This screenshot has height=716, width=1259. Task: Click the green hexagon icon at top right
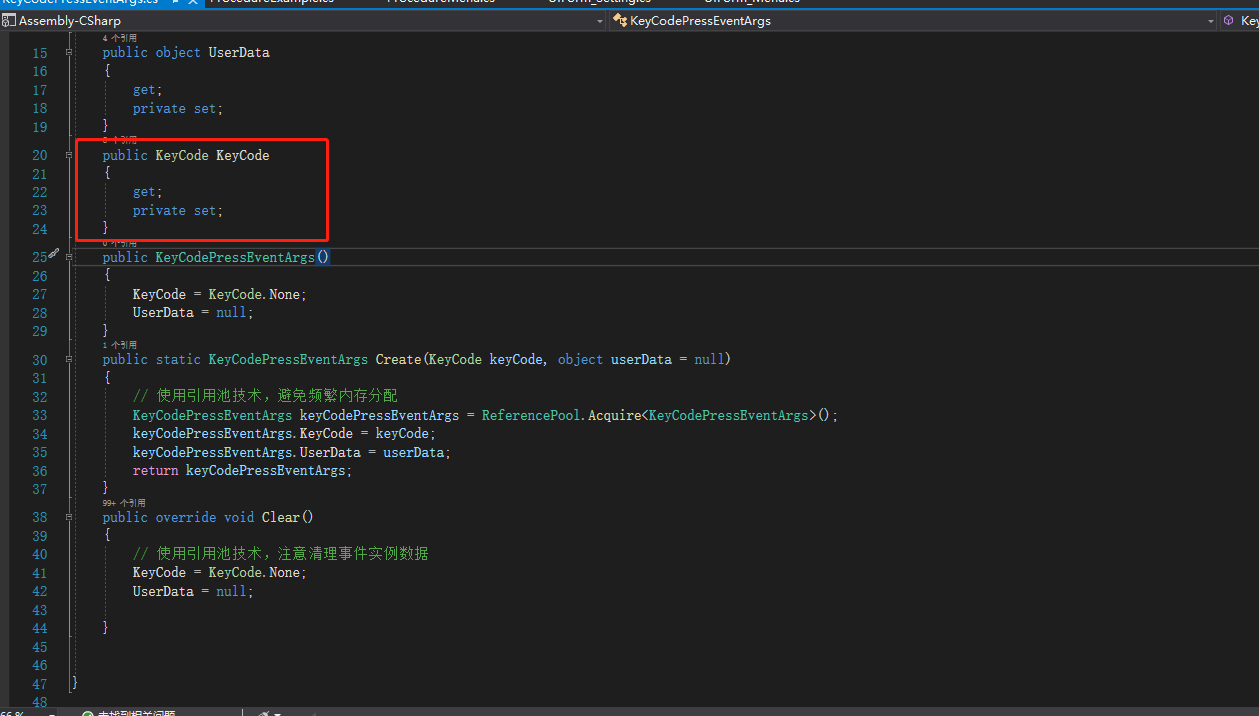click(1227, 19)
